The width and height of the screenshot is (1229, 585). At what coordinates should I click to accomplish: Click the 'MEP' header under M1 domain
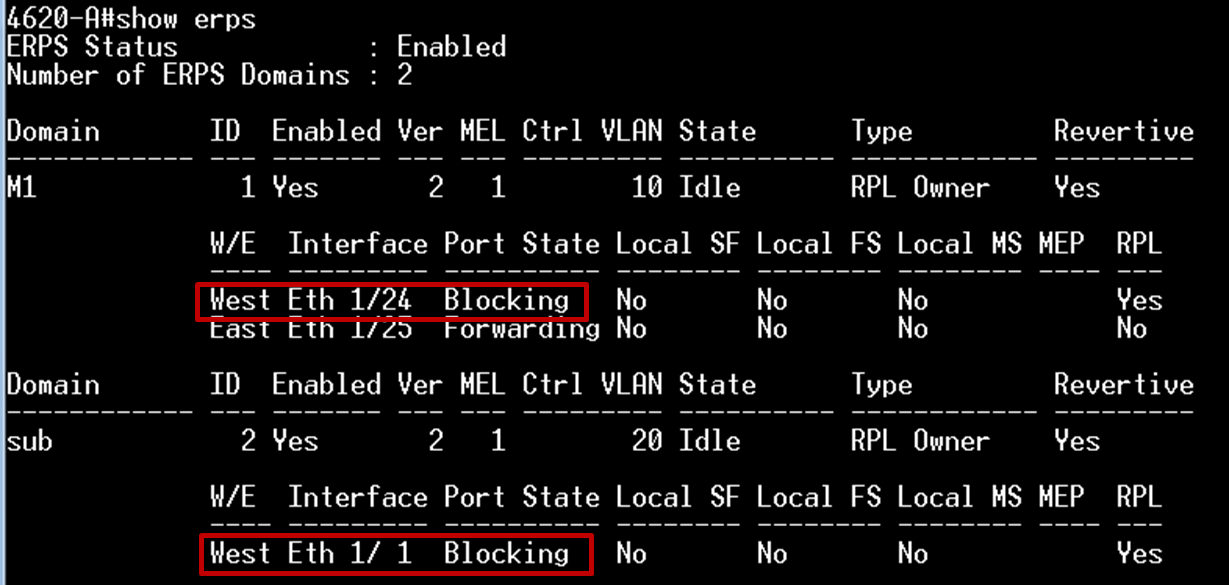[x=1061, y=244]
